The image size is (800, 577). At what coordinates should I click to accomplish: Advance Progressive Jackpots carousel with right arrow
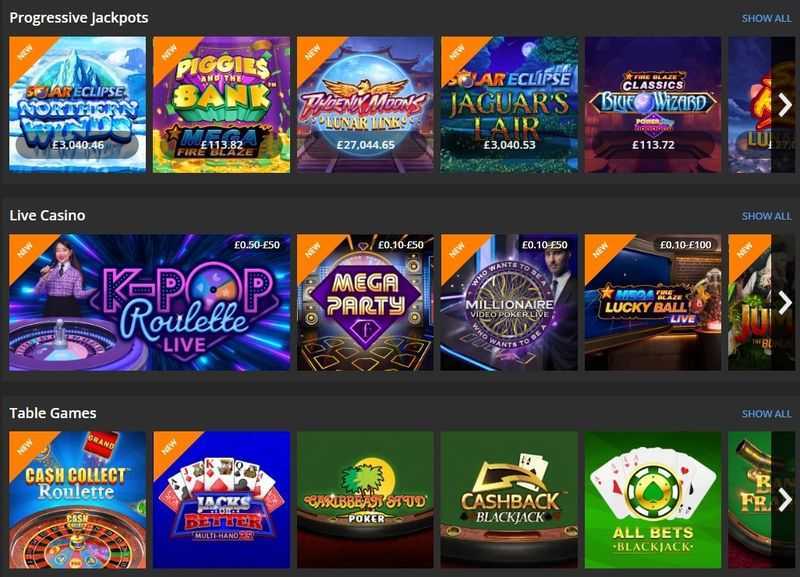tap(784, 105)
